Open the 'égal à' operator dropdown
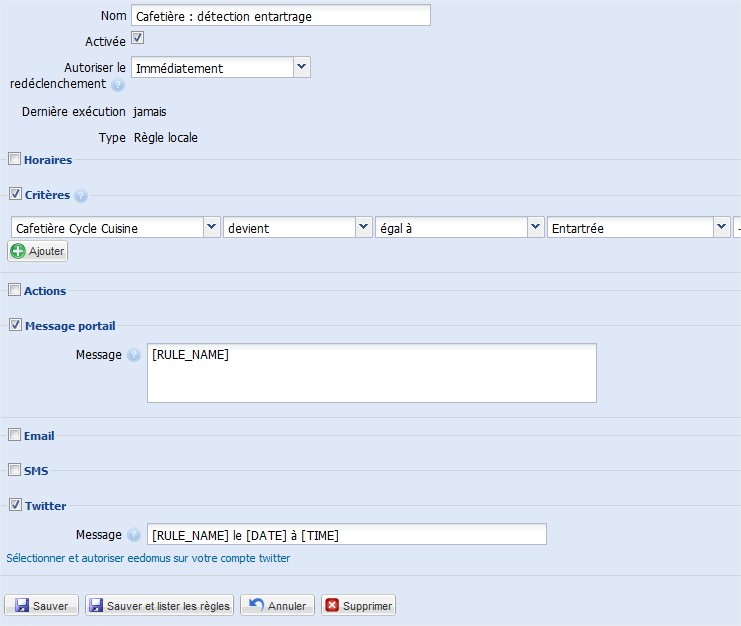This screenshot has width=741, height=626. (x=535, y=227)
